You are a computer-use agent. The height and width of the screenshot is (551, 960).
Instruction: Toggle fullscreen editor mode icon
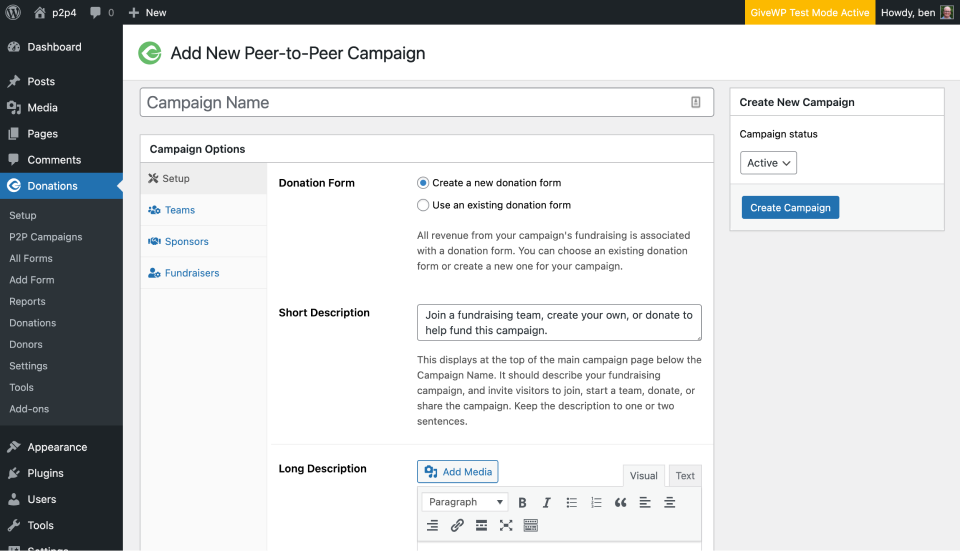506,525
